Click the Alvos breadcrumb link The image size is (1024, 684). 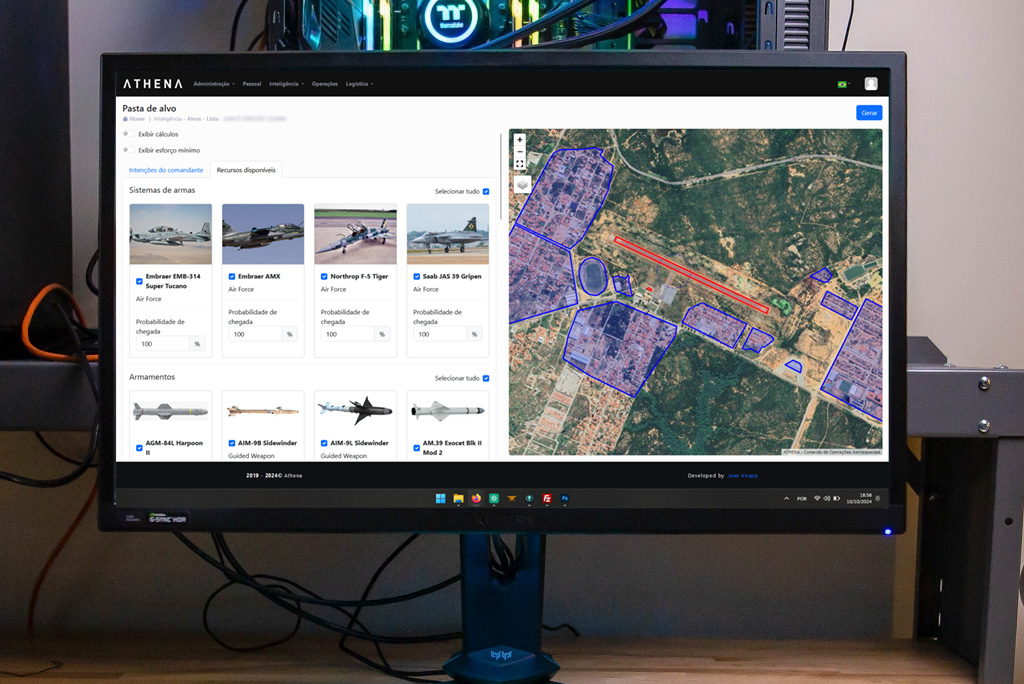pyautogui.click(x=194, y=119)
